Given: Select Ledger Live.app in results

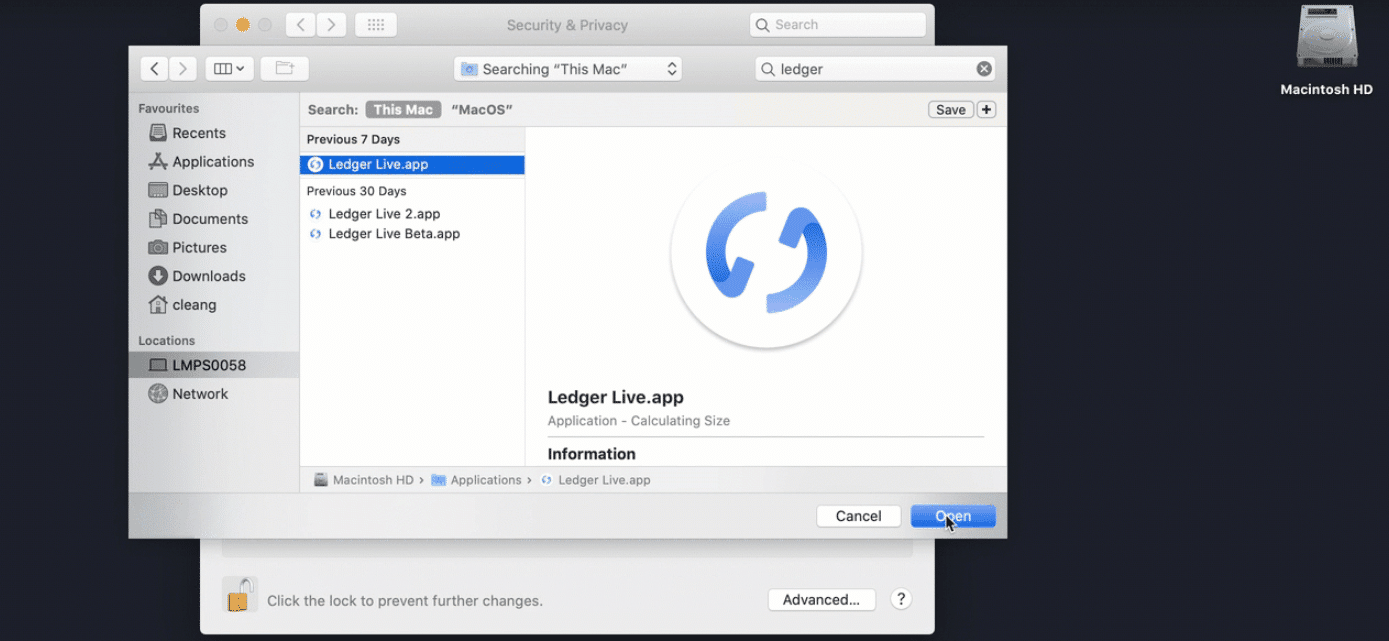Looking at the screenshot, I should (x=412, y=165).
